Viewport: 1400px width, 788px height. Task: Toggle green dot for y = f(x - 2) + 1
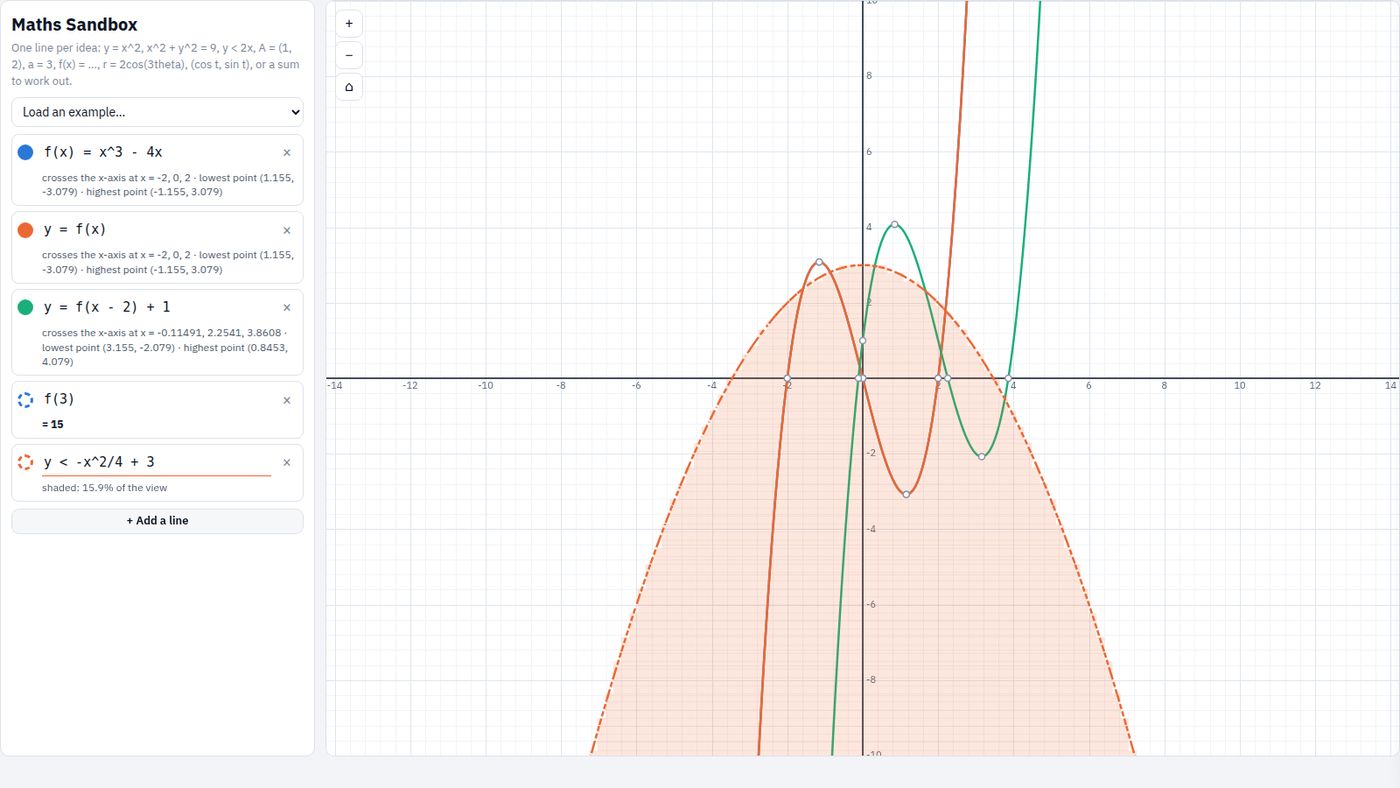(26, 307)
